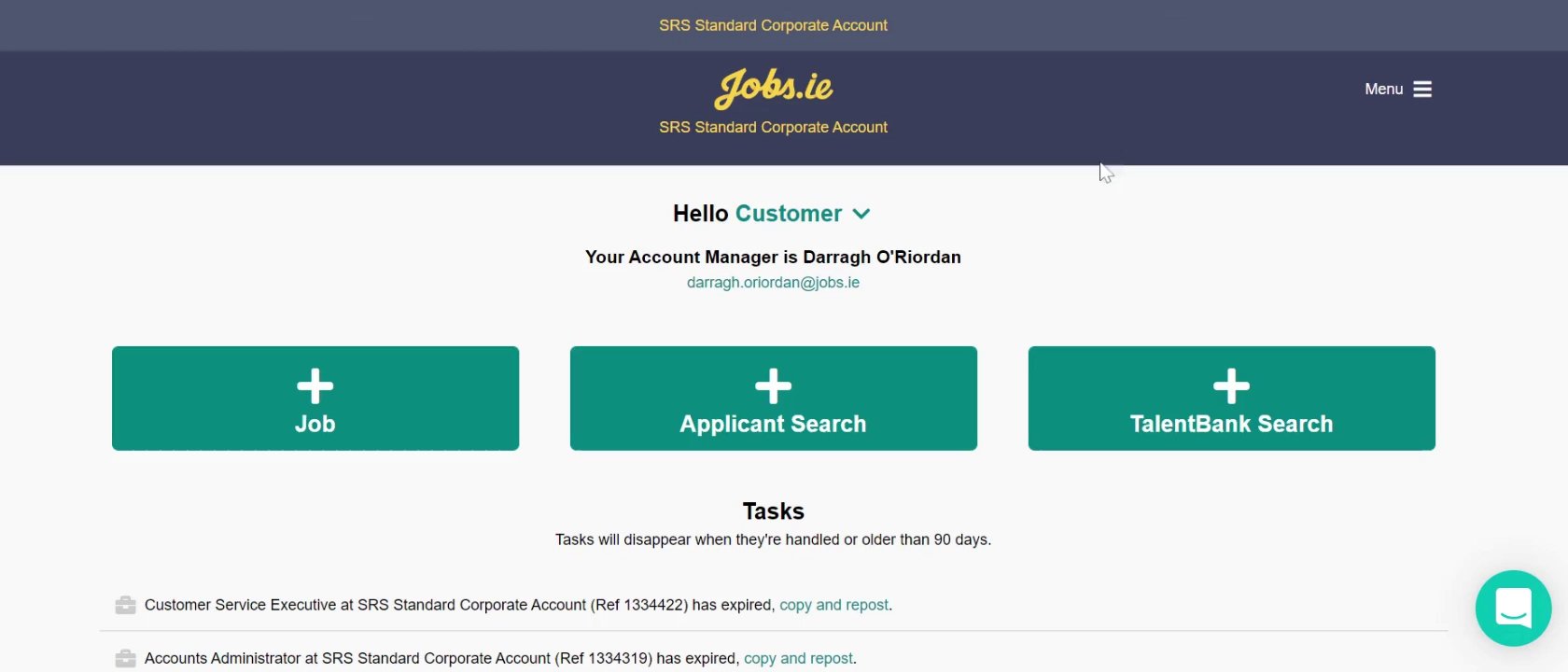This screenshot has width=1568, height=672.
Task: Click briefcase icon beside Customer Service Executive task
Action: (x=125, y=606)
